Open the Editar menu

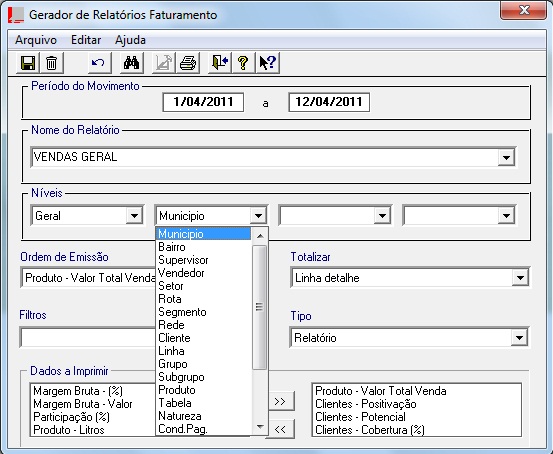point(86,40)
